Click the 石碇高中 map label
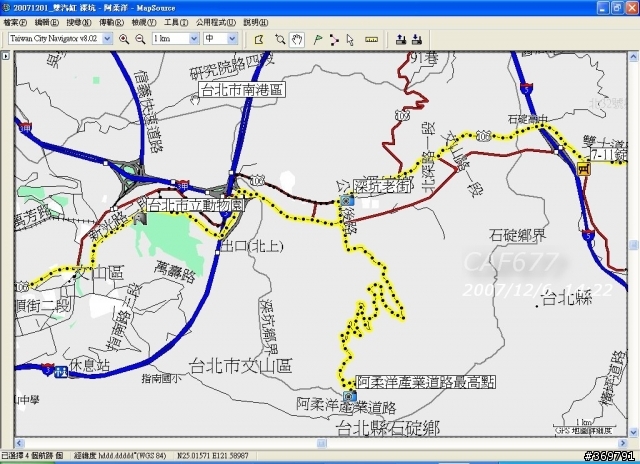The width and height of the screenshot is (640, 464). coord(527,119)
